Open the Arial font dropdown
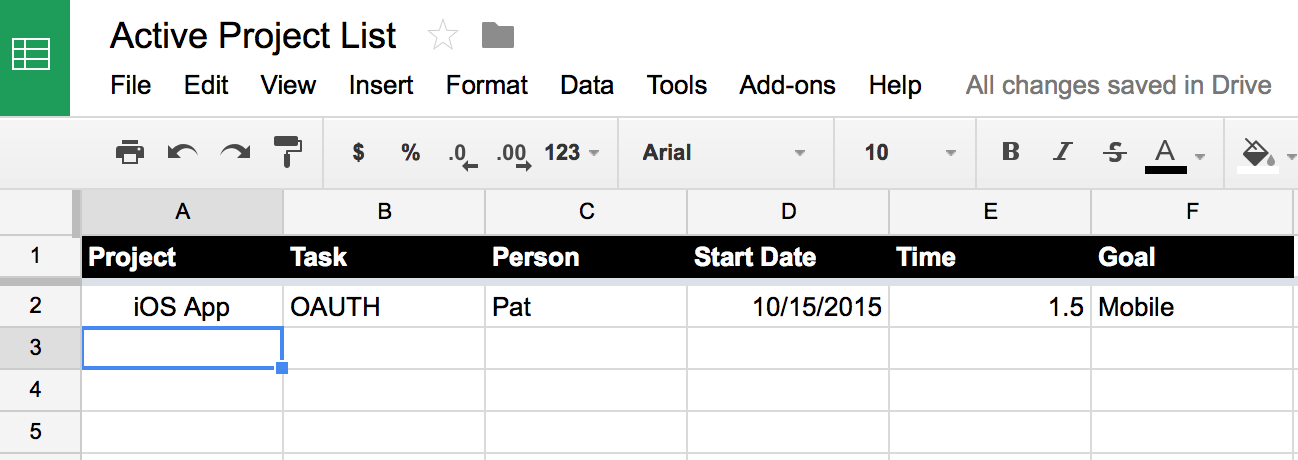The height and width of the screenshot is (460, 1298). pyautogui.click(x=724, y=153)
